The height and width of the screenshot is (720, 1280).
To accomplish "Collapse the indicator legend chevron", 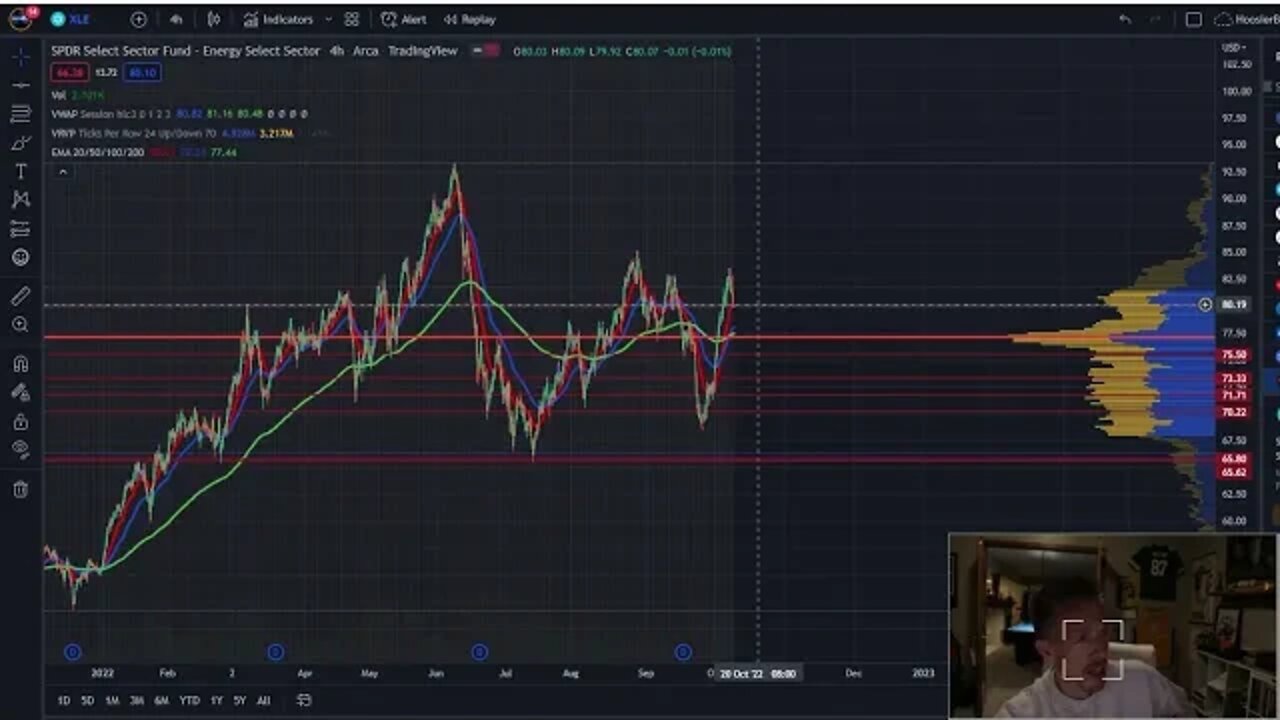I will click(x=62, y=172).
